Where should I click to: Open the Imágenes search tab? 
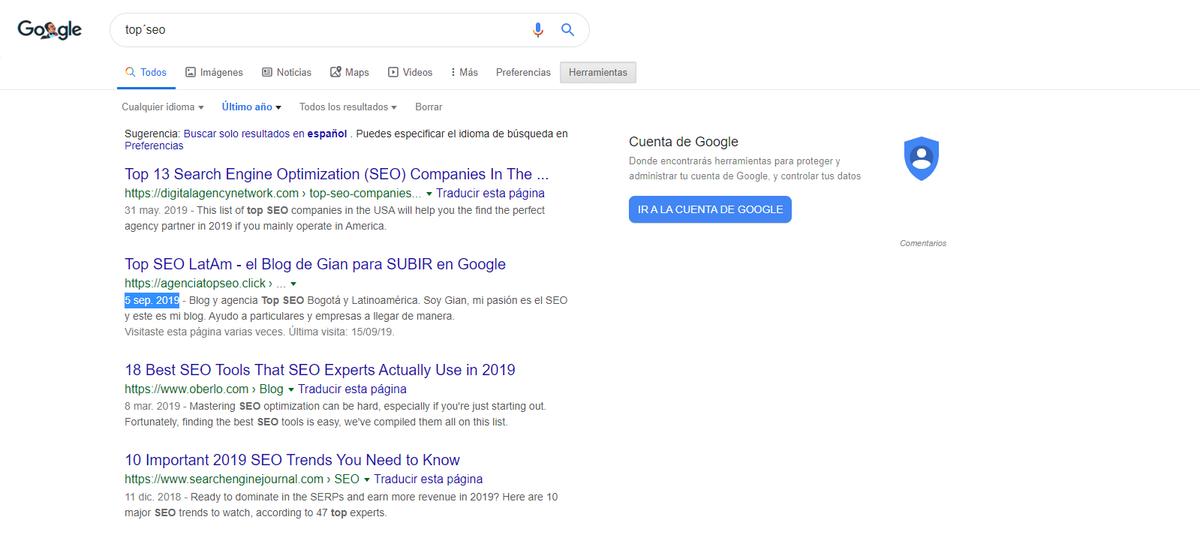214,72
